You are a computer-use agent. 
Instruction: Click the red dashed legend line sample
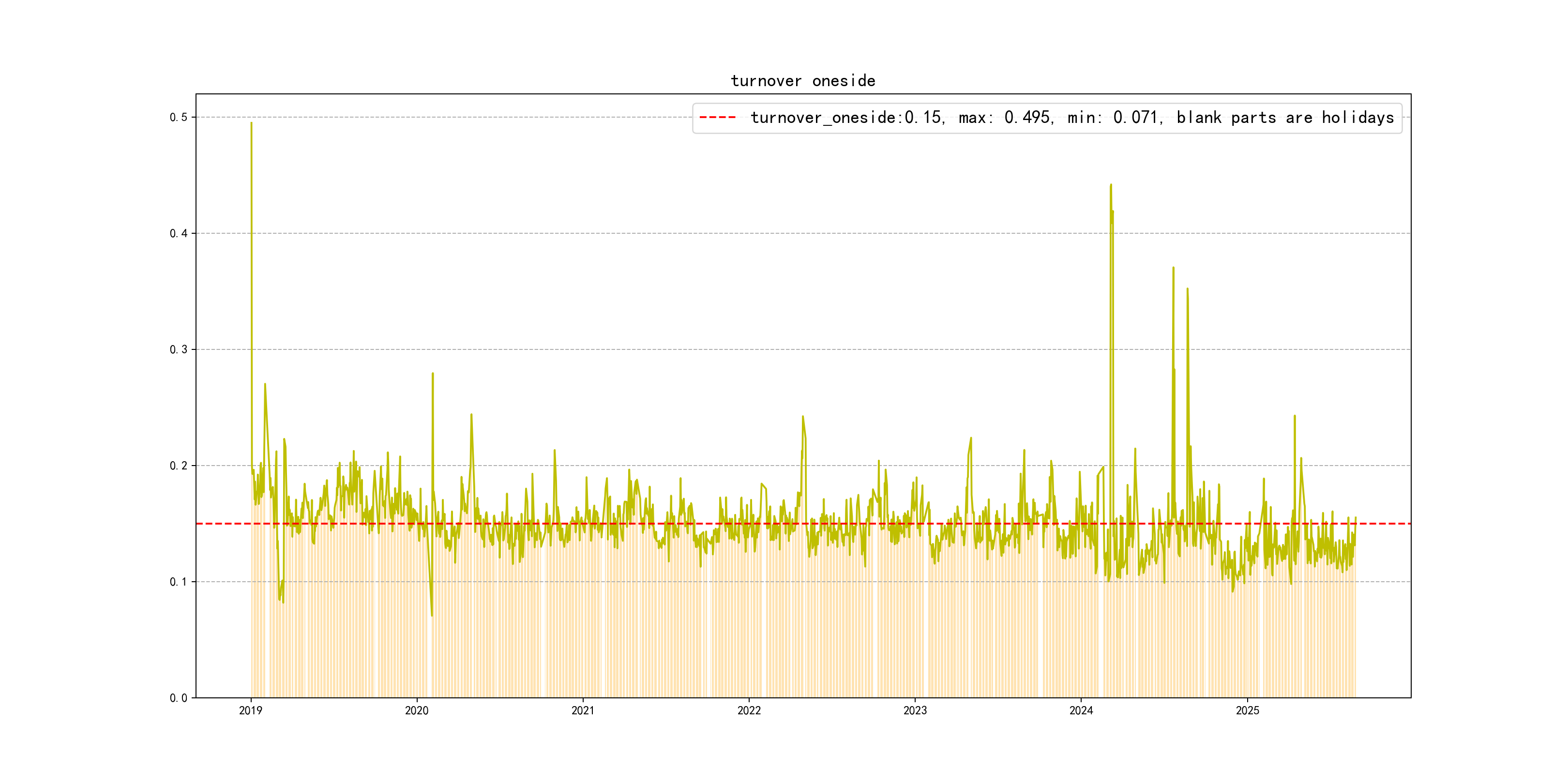[x=717, y=118]
